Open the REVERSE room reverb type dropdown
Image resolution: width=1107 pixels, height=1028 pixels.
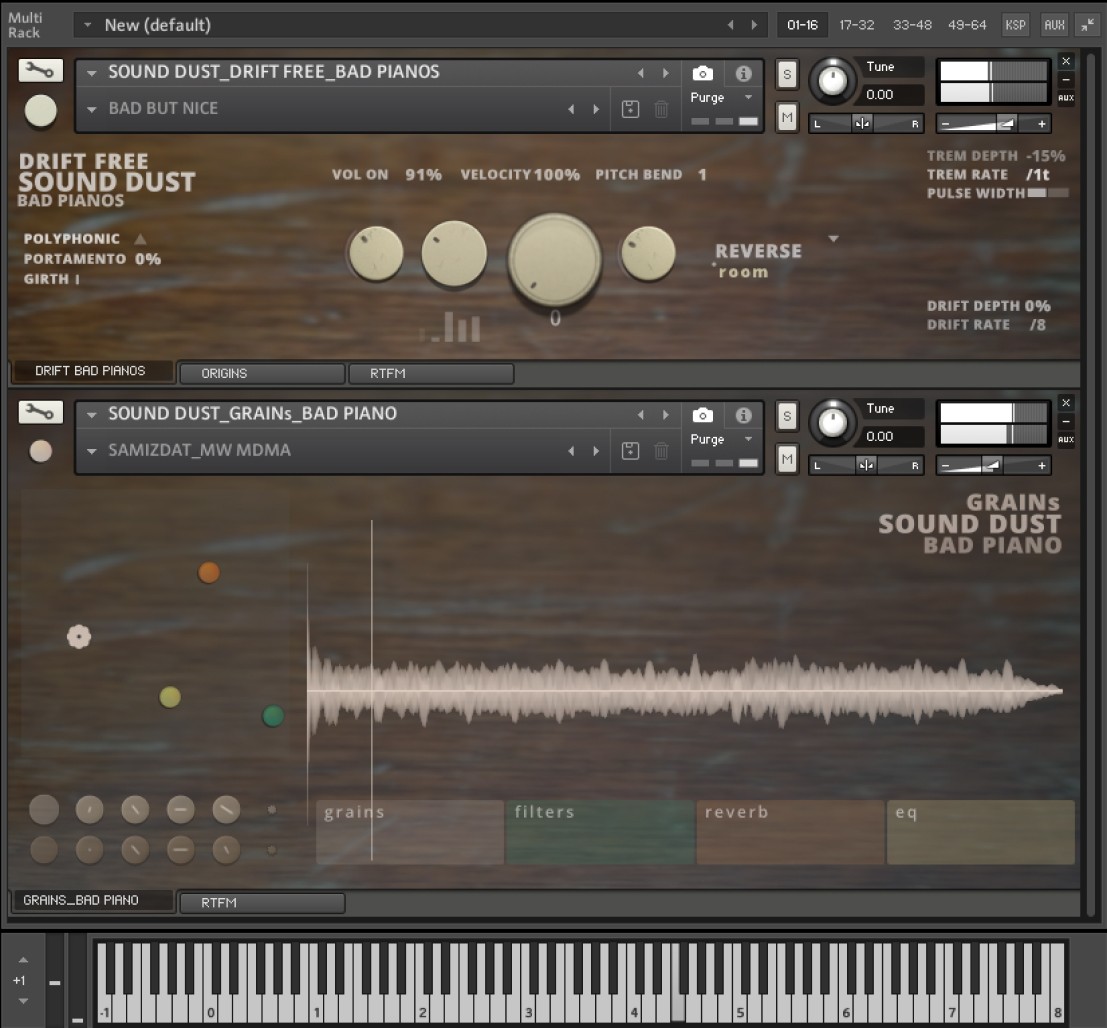pos(834,239)
